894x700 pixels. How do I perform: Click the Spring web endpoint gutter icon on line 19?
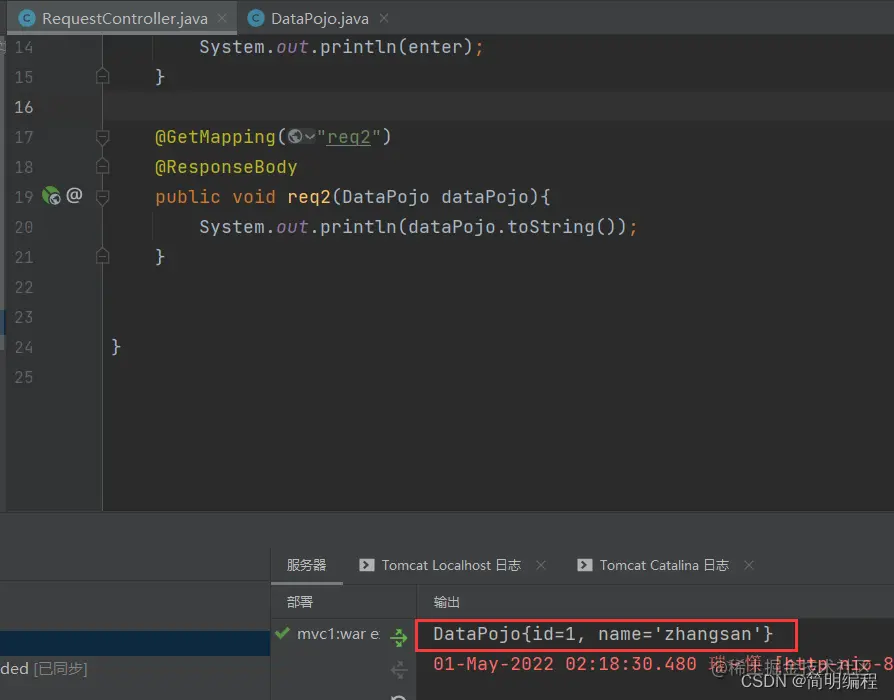[x=51, y=196]
